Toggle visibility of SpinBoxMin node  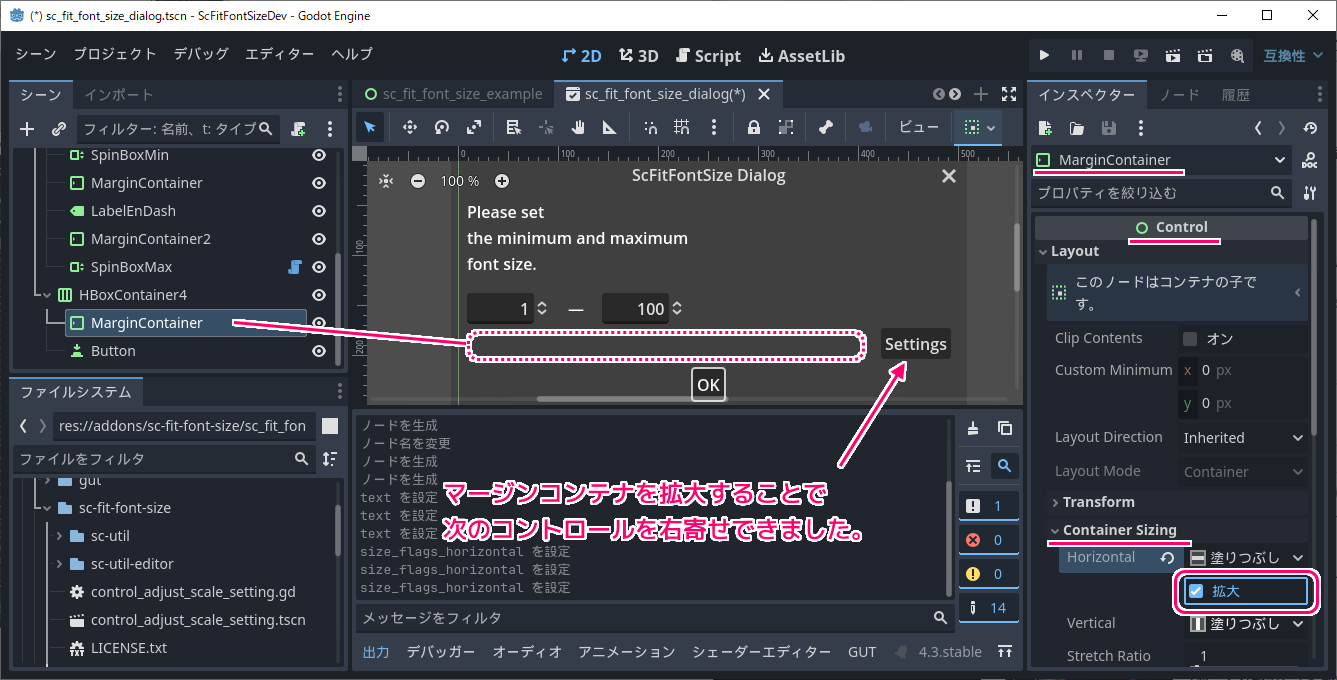(319, 155)
